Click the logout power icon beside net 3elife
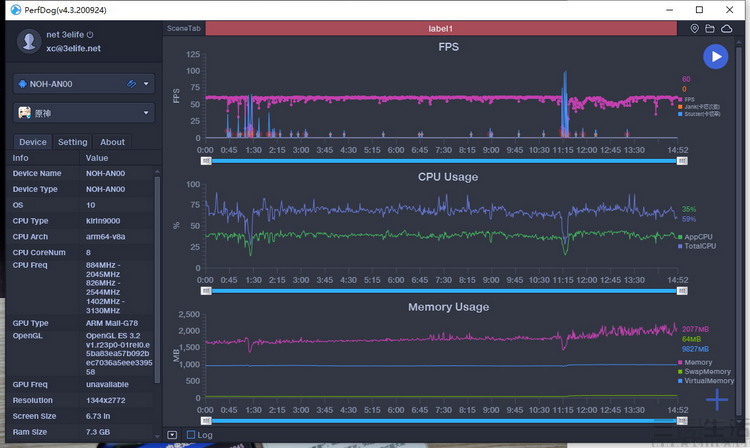This screenshot has height=448, width=750. pos(90,34)
